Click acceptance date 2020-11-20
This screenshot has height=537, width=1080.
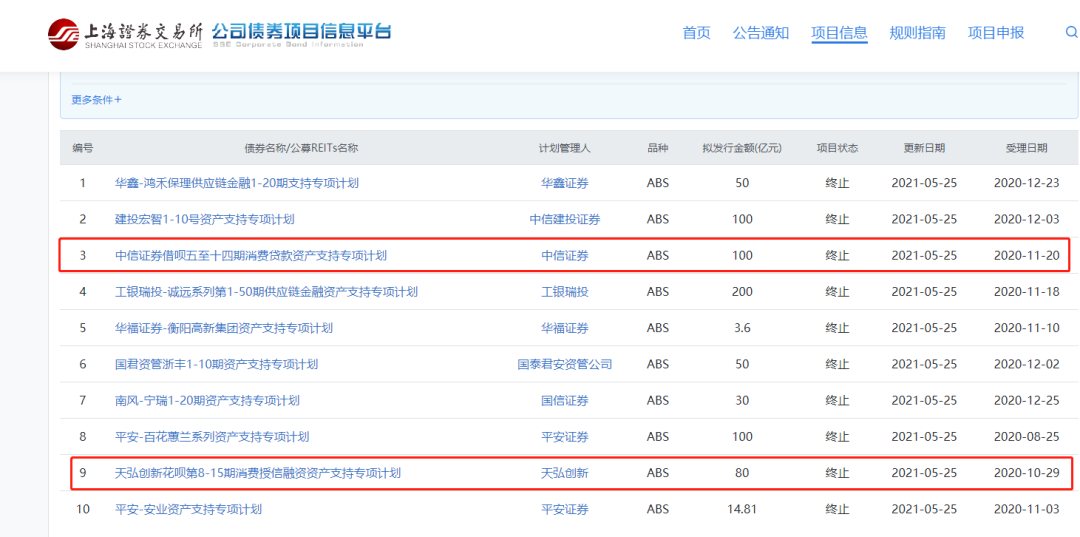point(1027,256)
